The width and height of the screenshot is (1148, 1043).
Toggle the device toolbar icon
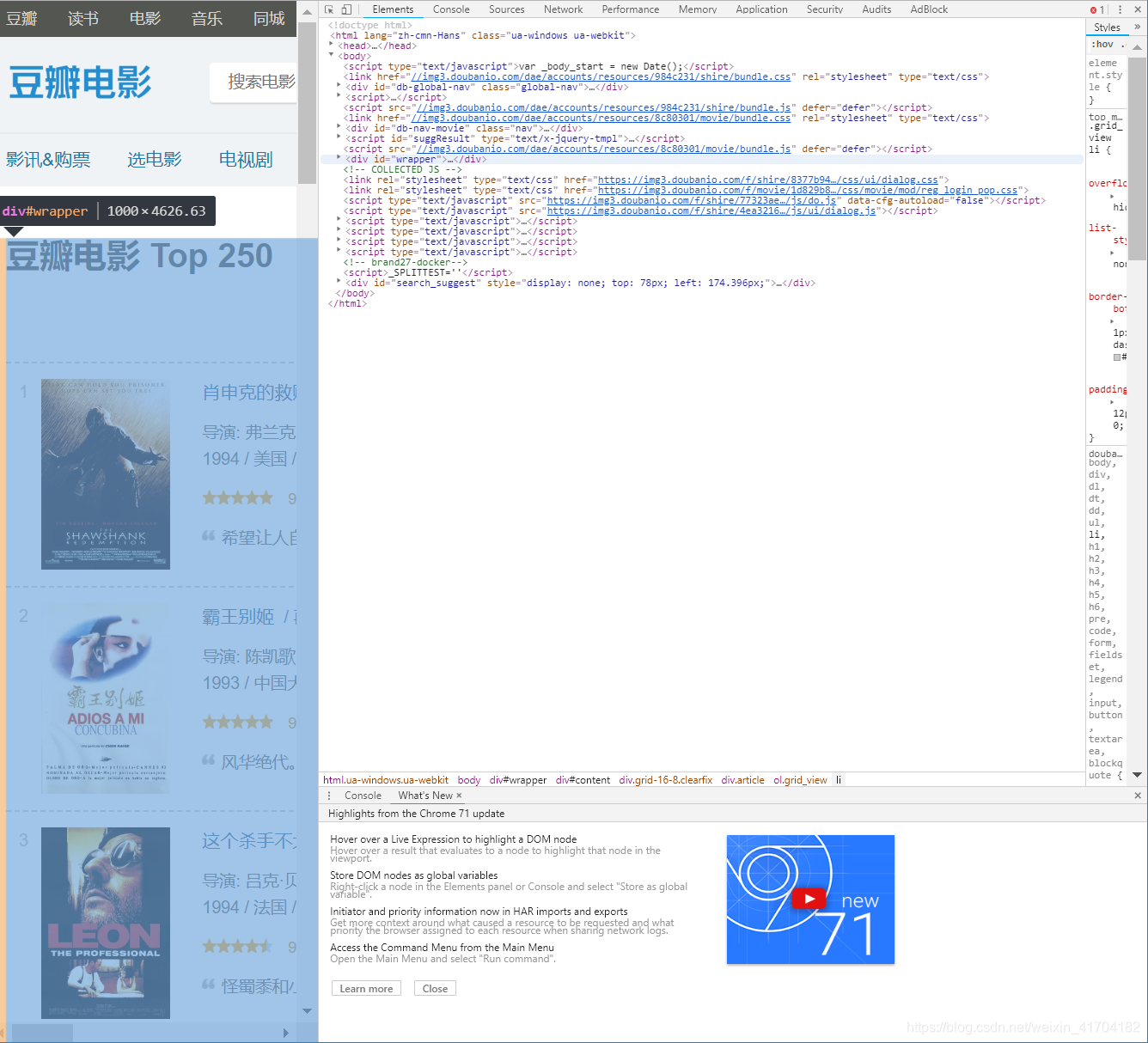pyautogui.click(x=346, y=9)
